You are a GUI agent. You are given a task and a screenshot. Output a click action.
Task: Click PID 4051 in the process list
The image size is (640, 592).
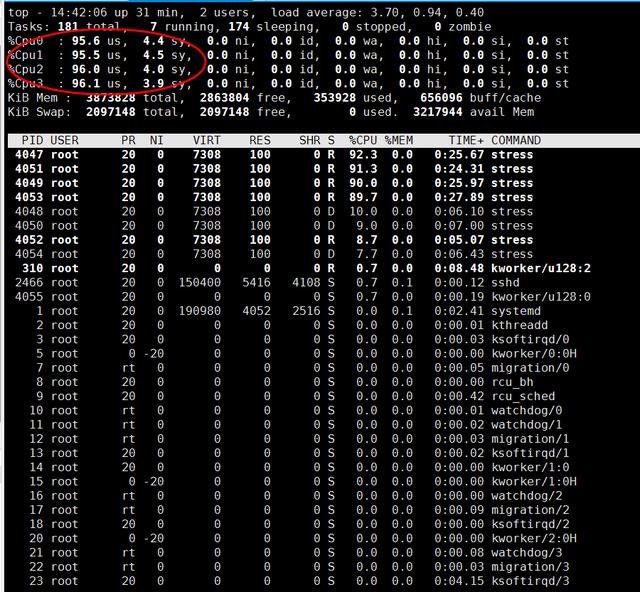point(29,169)
